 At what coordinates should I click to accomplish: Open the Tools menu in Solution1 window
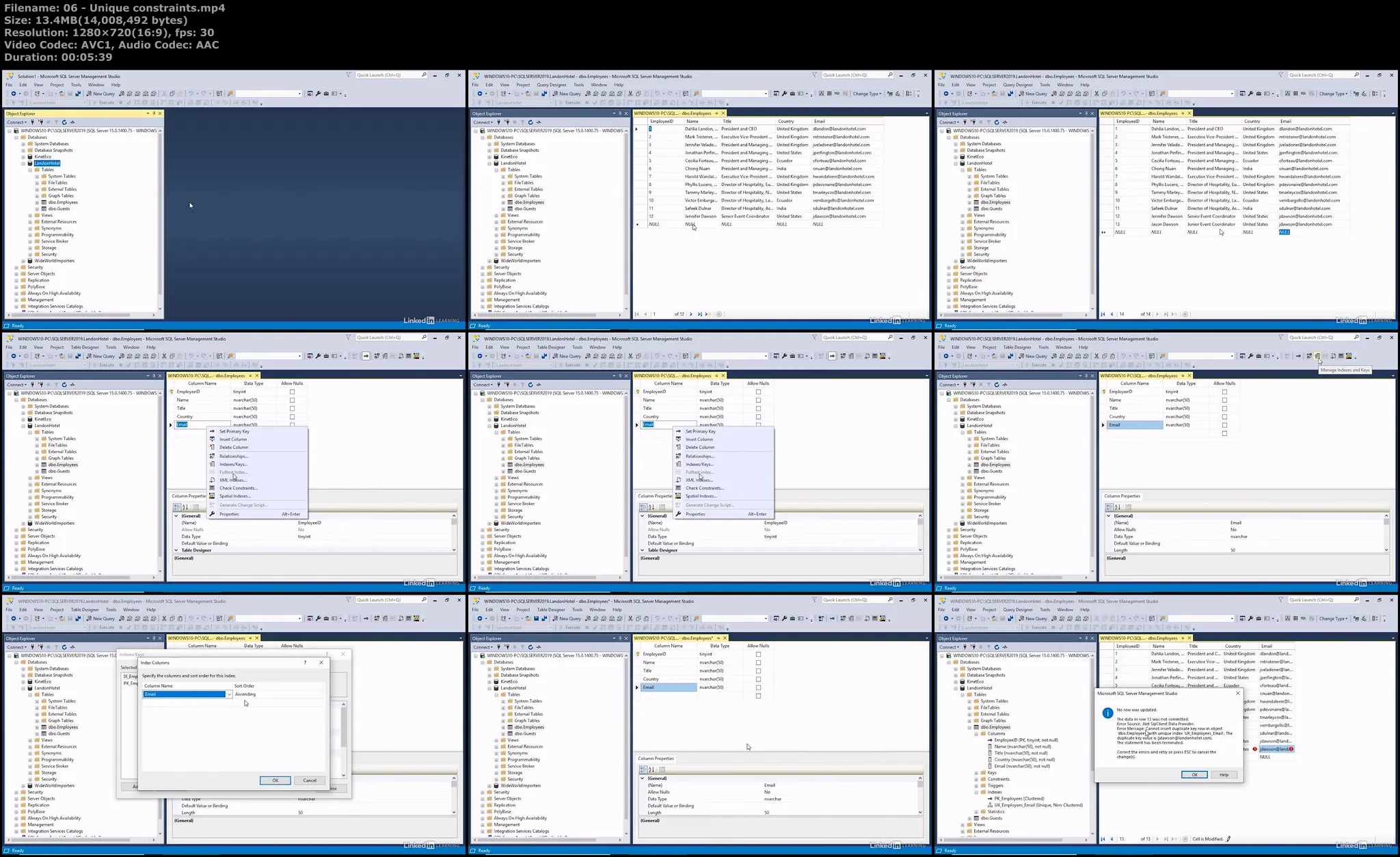pyautogui.click(x=76, y=85)
